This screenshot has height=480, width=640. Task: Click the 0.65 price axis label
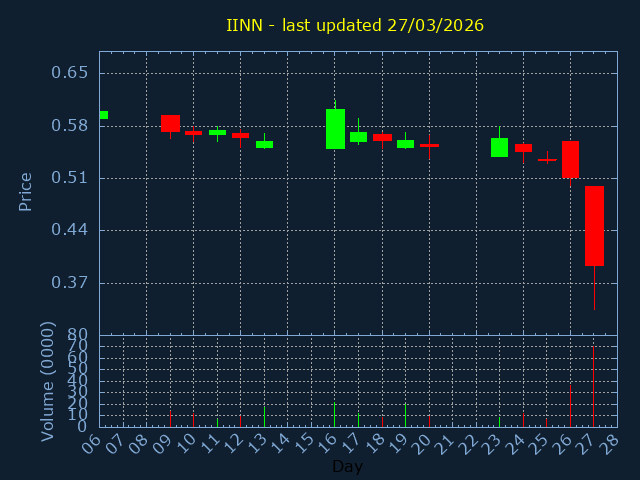click(70, 73)
